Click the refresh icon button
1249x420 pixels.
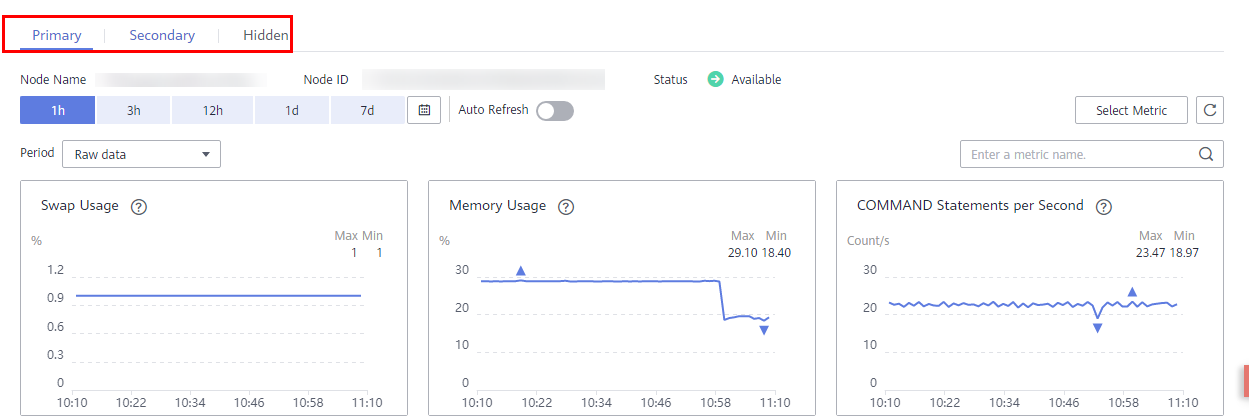(1210, 110)
